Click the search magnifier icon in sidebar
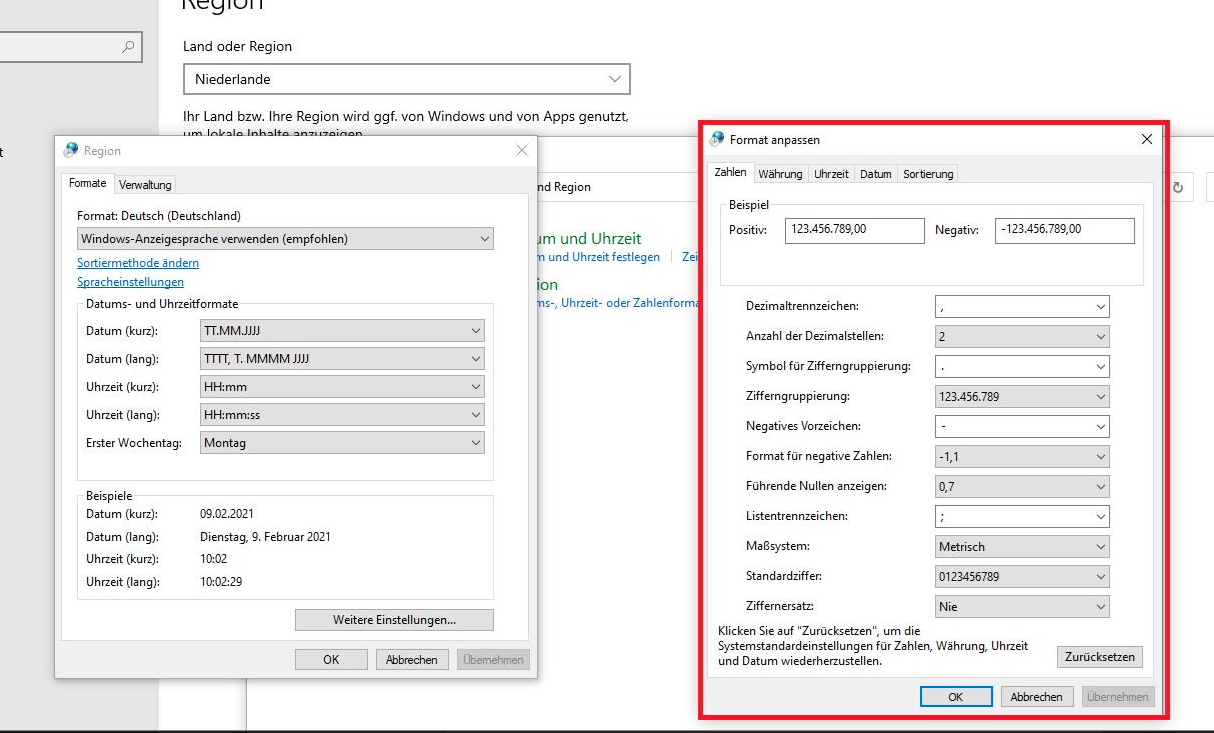The height and width of the screenshot is (733, 1214). click(x=128, y=46)
